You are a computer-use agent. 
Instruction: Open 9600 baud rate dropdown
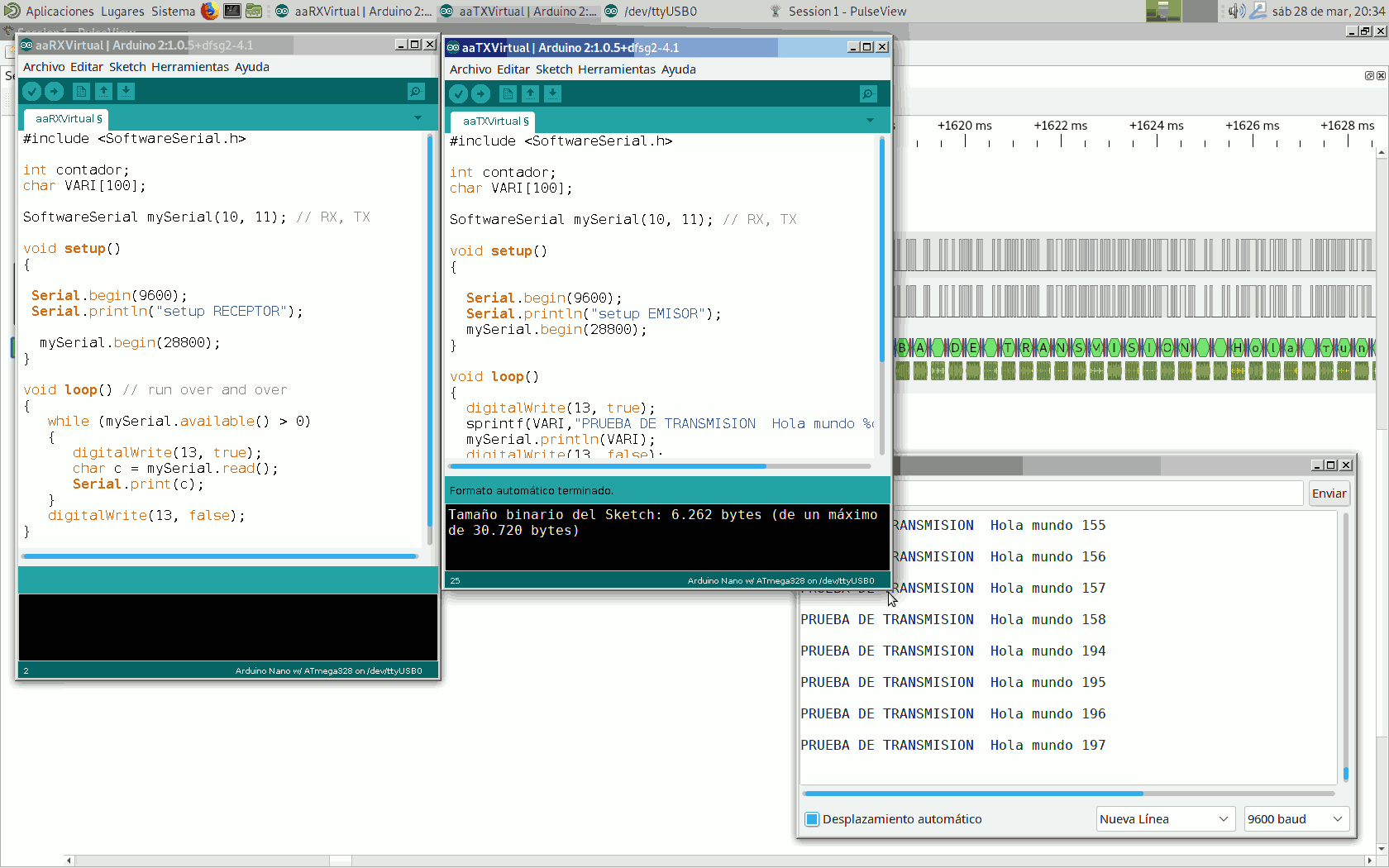coord(1296,819)
